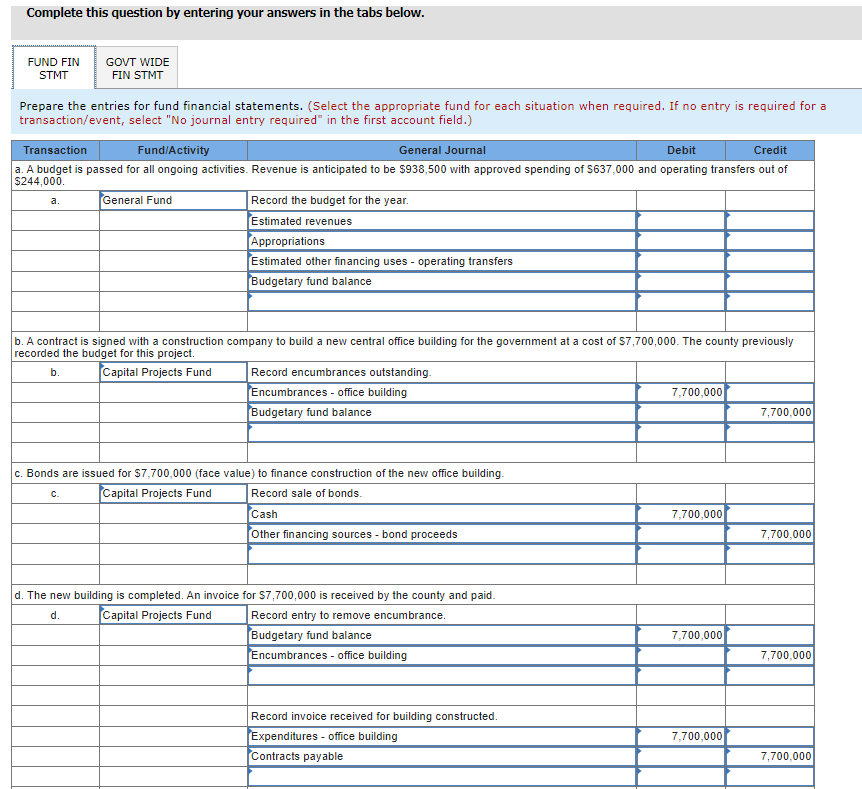Click credit field for Estimated other financing uses
This screenshot has height=789, width=862.
(x=770, y=261)
